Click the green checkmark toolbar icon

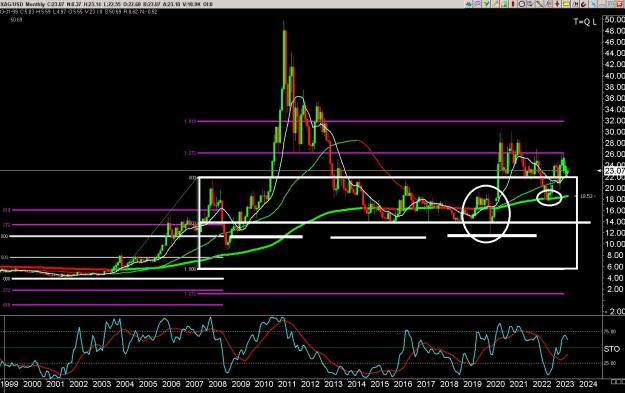486,4
